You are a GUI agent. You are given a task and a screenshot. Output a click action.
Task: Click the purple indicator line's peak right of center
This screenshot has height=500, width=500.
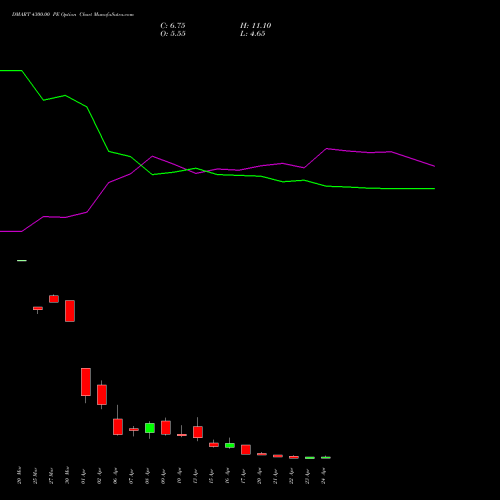point(327,149)
